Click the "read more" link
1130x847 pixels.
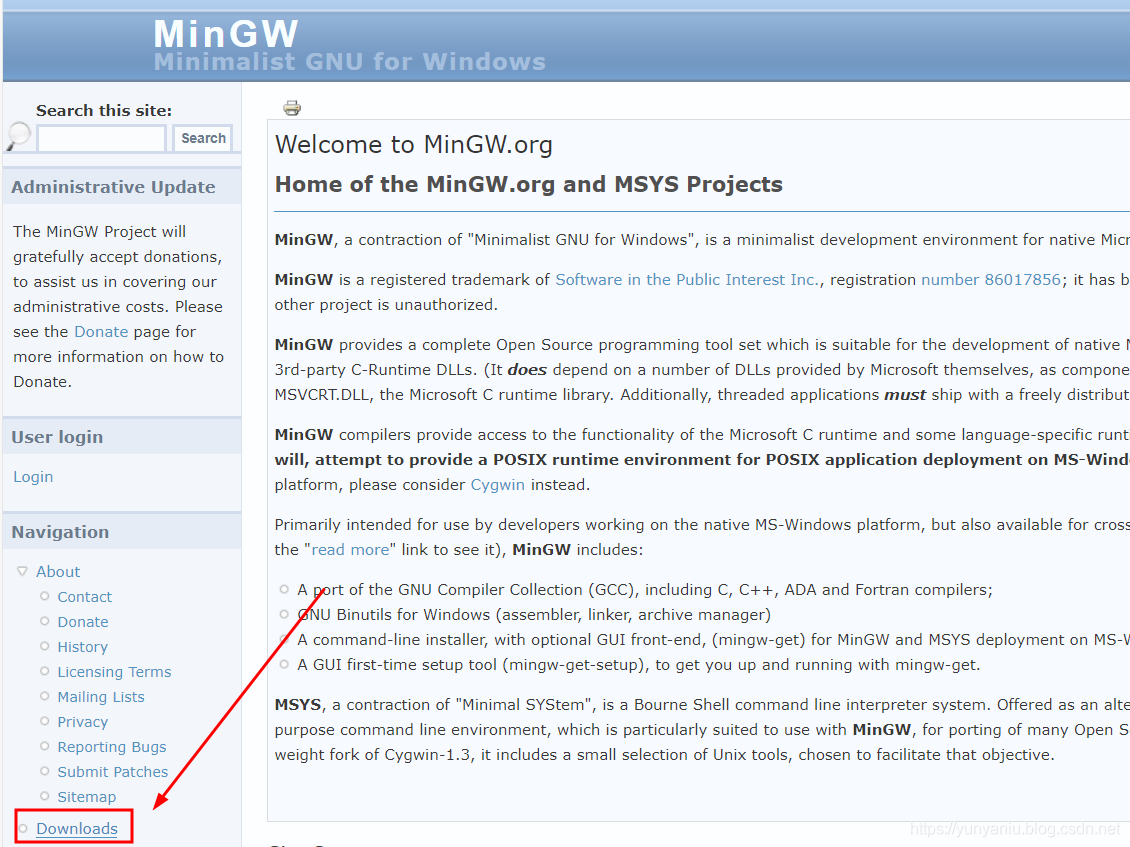click(x=350, y=549)
